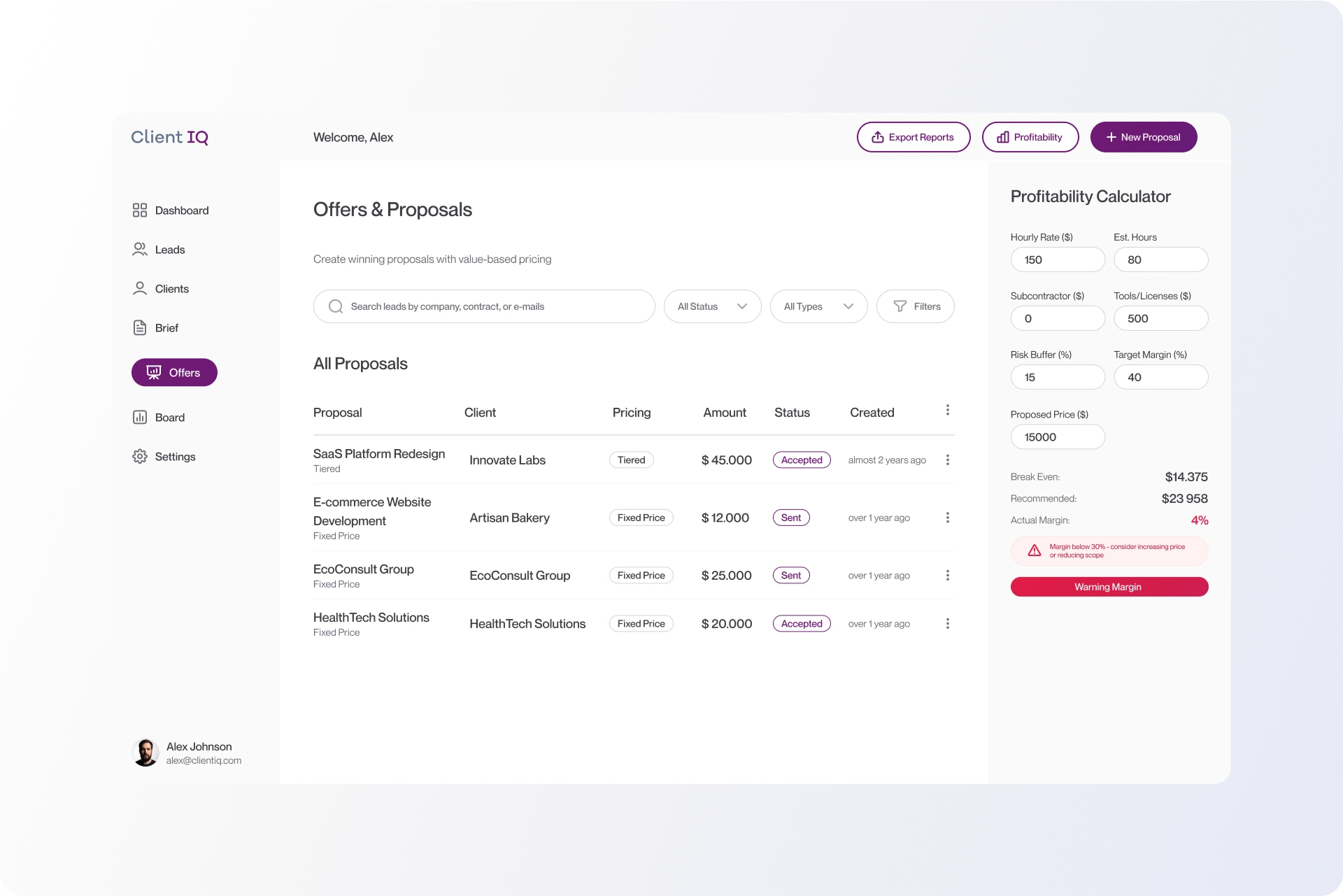Open the row options menu for SaaS Platform Redesign
Image resolution: width=1343 pixels, height=896 pixels.
948,460
